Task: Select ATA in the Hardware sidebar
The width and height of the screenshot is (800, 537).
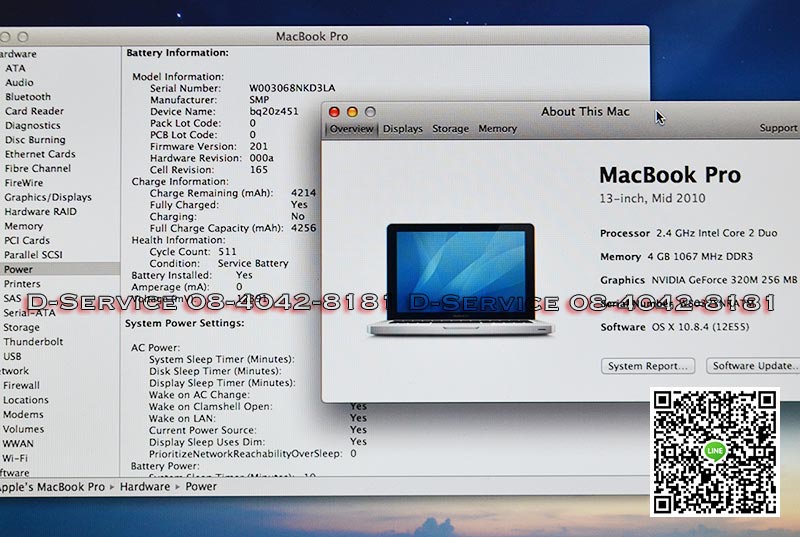Action: click(15, 68)
